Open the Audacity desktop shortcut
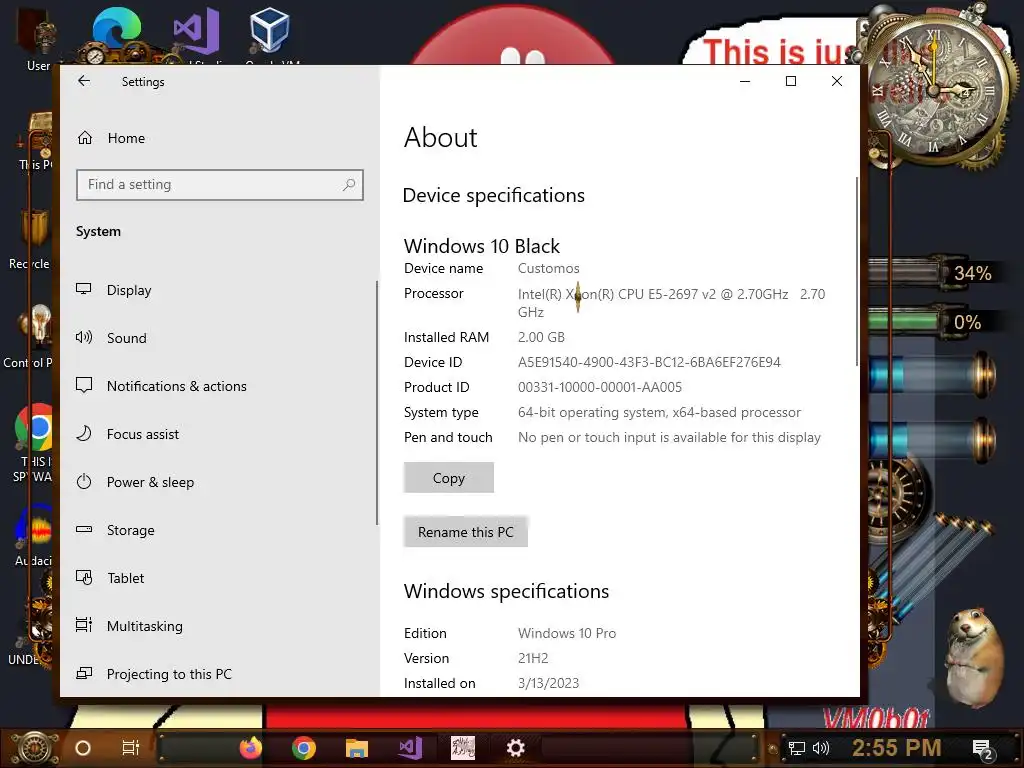1024x768 pixels. 34,528
